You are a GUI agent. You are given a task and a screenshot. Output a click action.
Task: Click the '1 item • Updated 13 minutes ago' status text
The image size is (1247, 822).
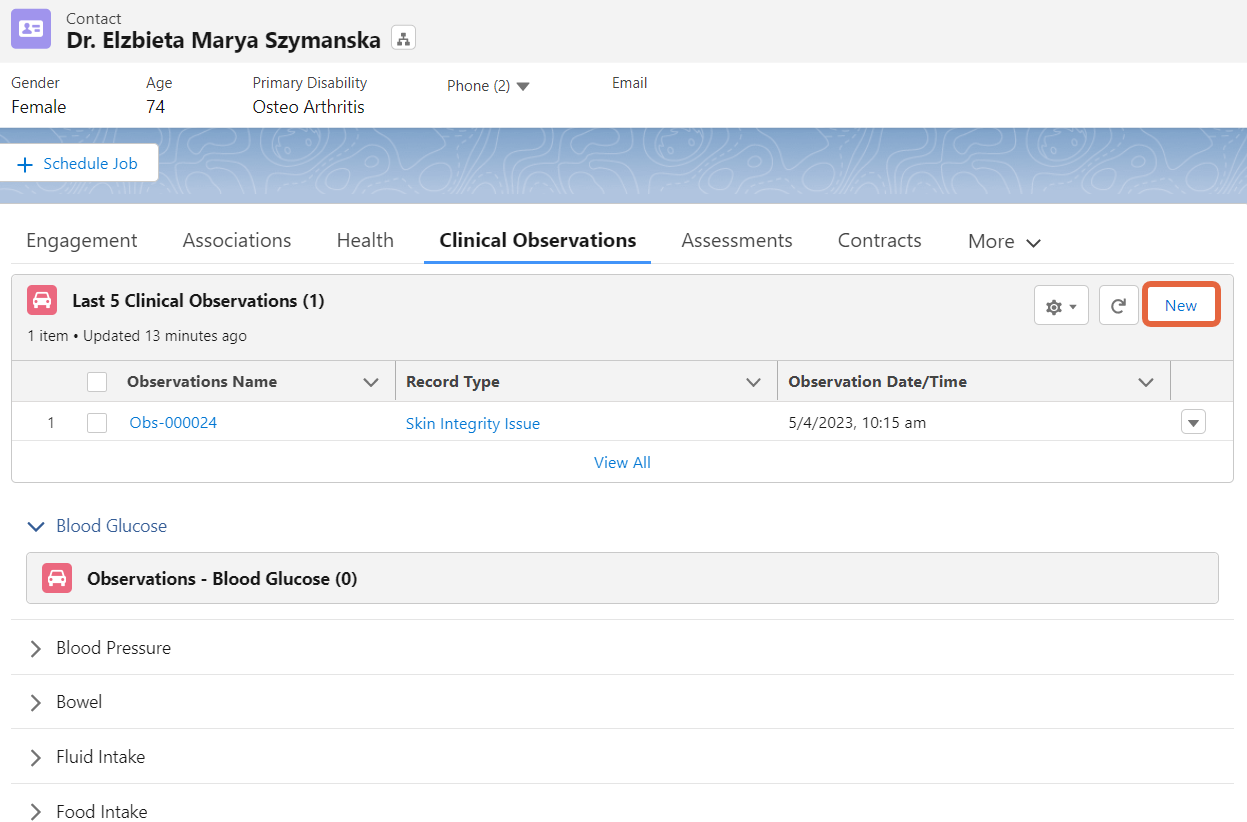coord(137,336)
